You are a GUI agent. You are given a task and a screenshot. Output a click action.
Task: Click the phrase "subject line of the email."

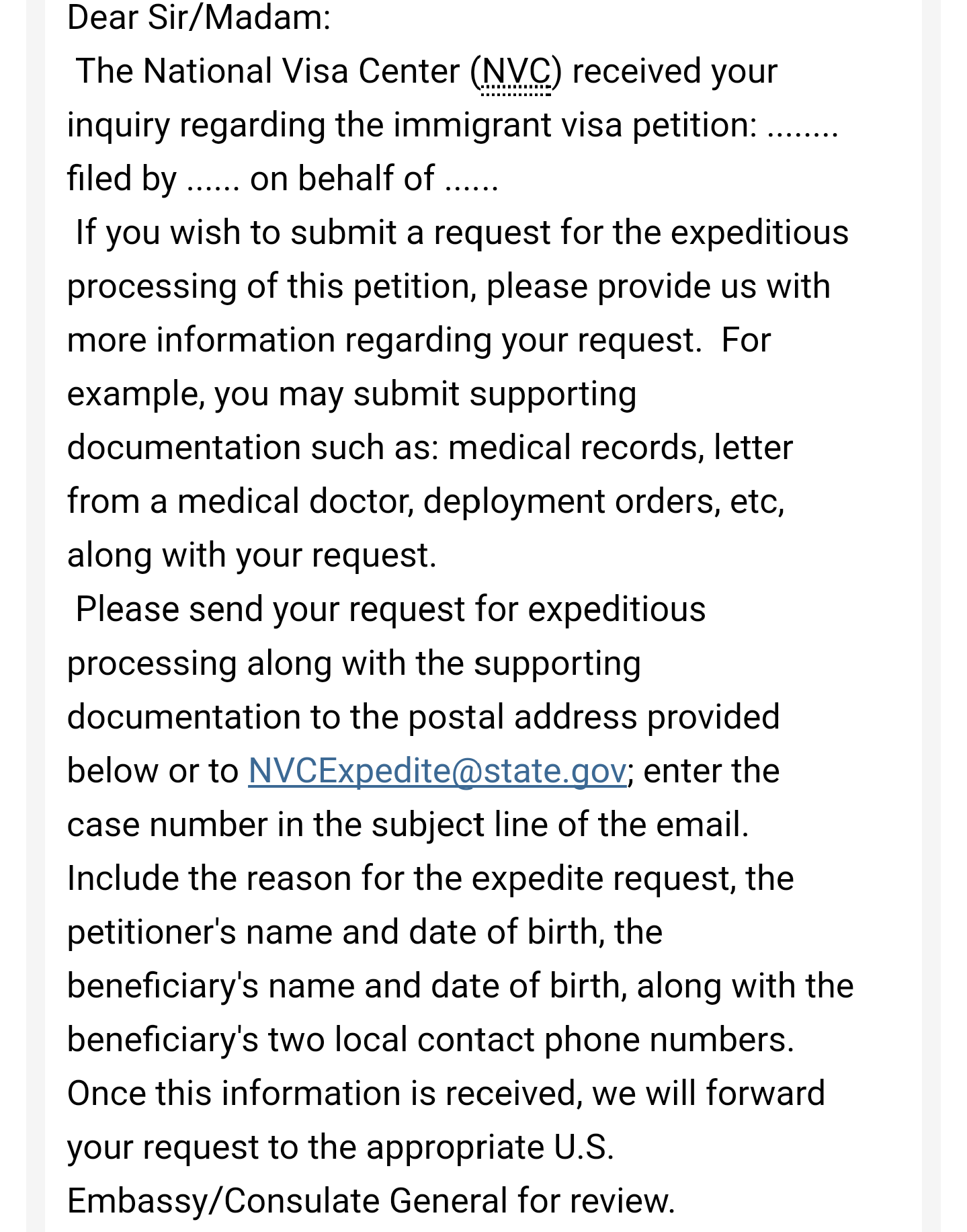[x=560, y=825]
